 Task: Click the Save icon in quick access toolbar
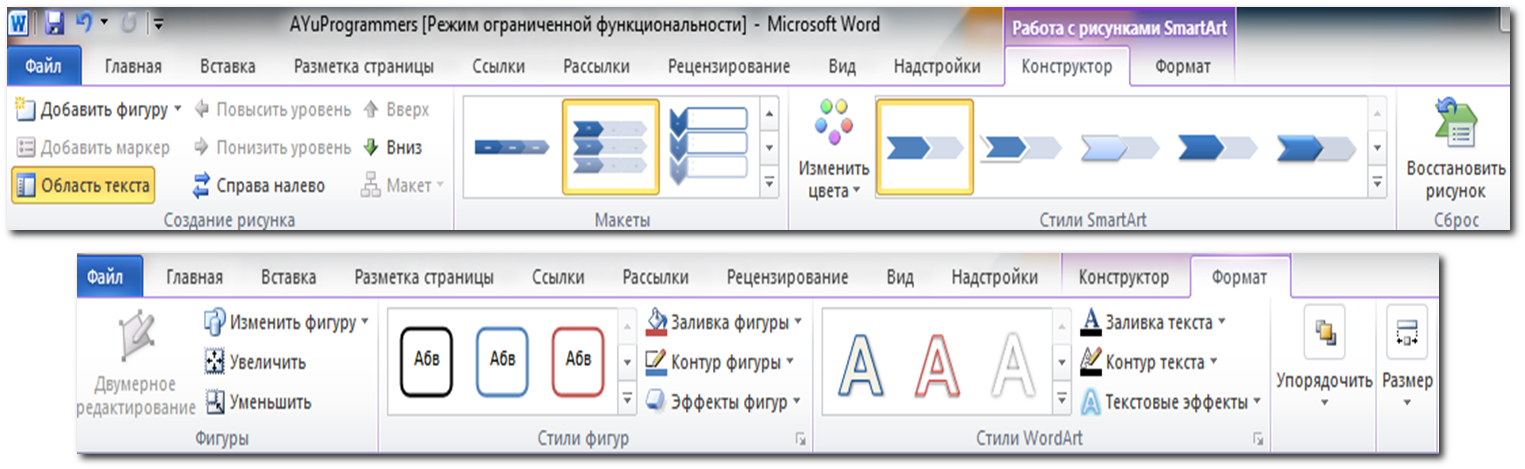click(55, 21)
